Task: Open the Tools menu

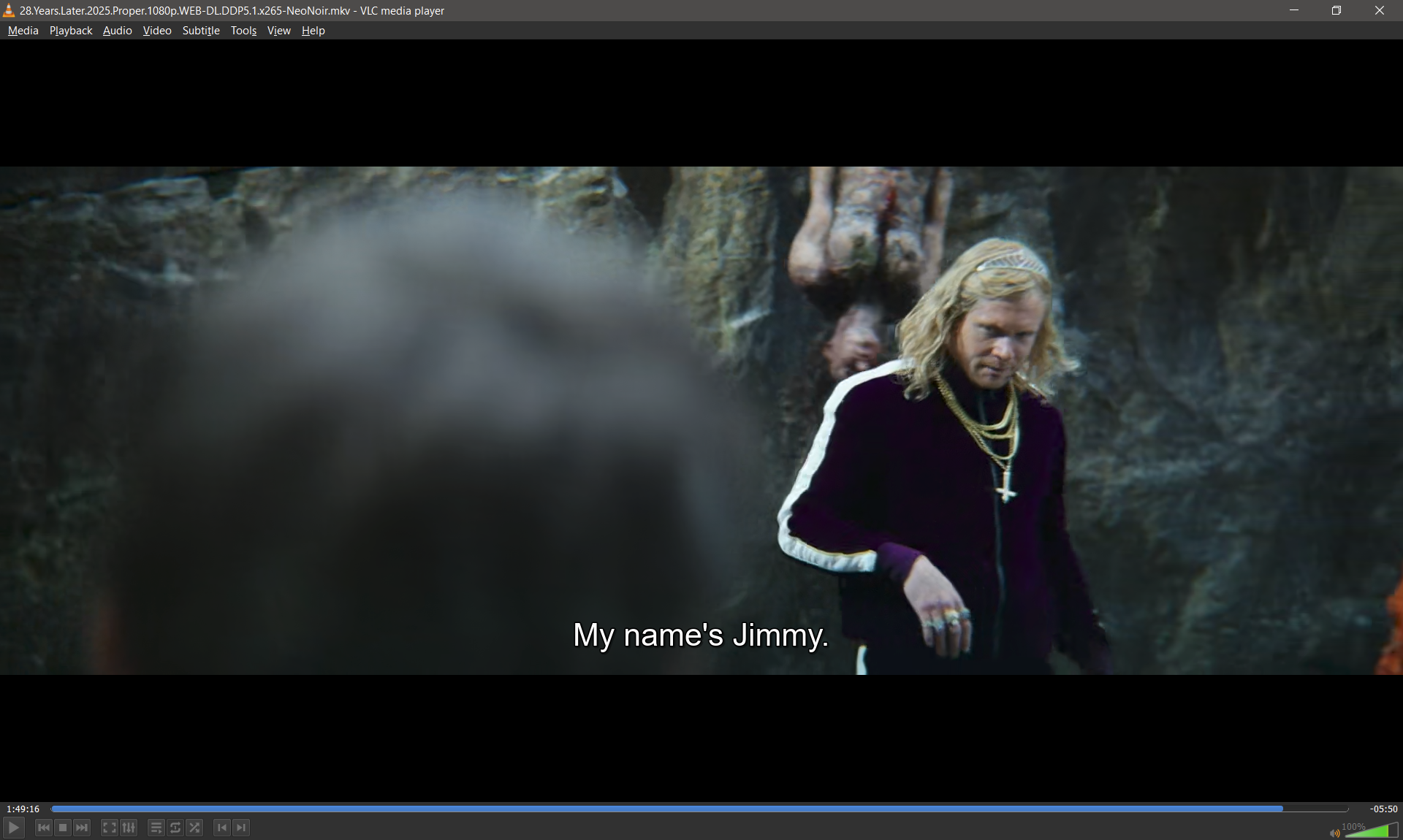Action: click(x=243, y=31)
